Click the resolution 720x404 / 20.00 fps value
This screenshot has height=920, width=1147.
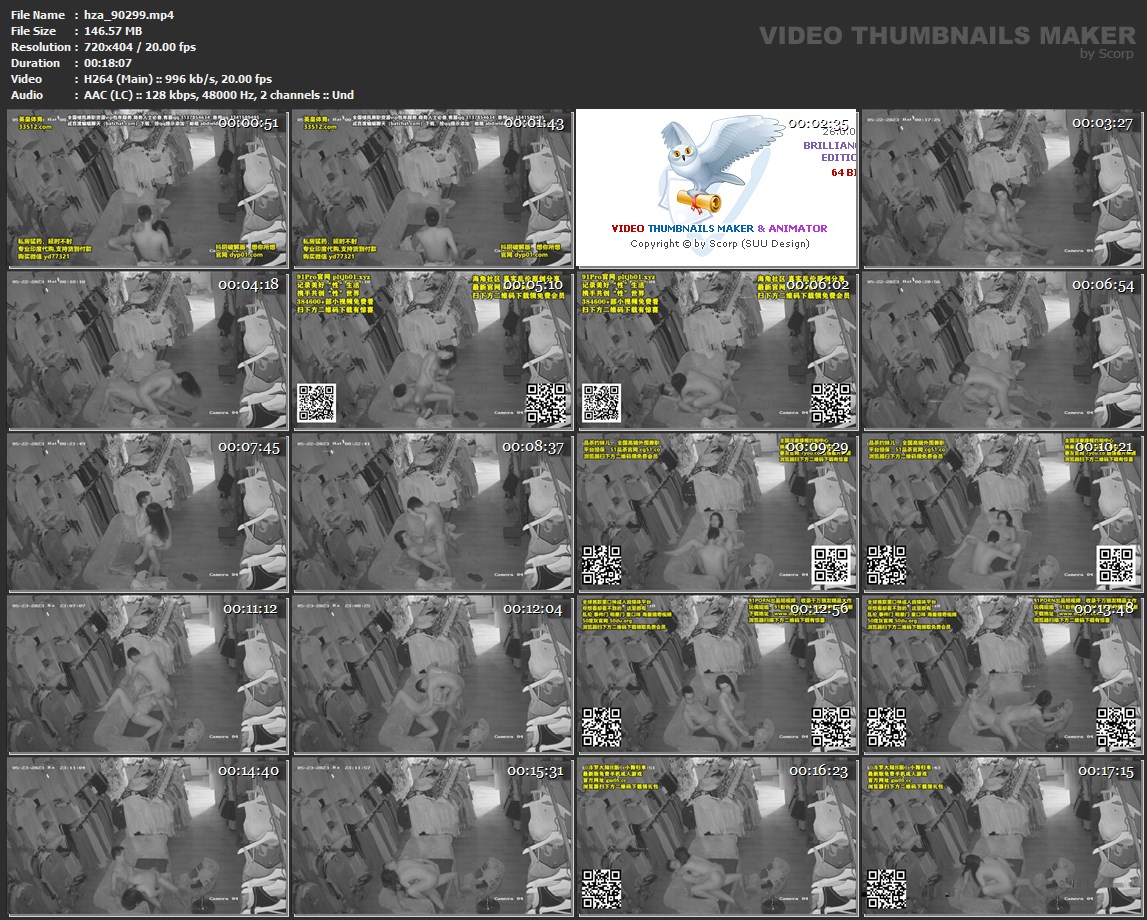click(x=140, y=47)
